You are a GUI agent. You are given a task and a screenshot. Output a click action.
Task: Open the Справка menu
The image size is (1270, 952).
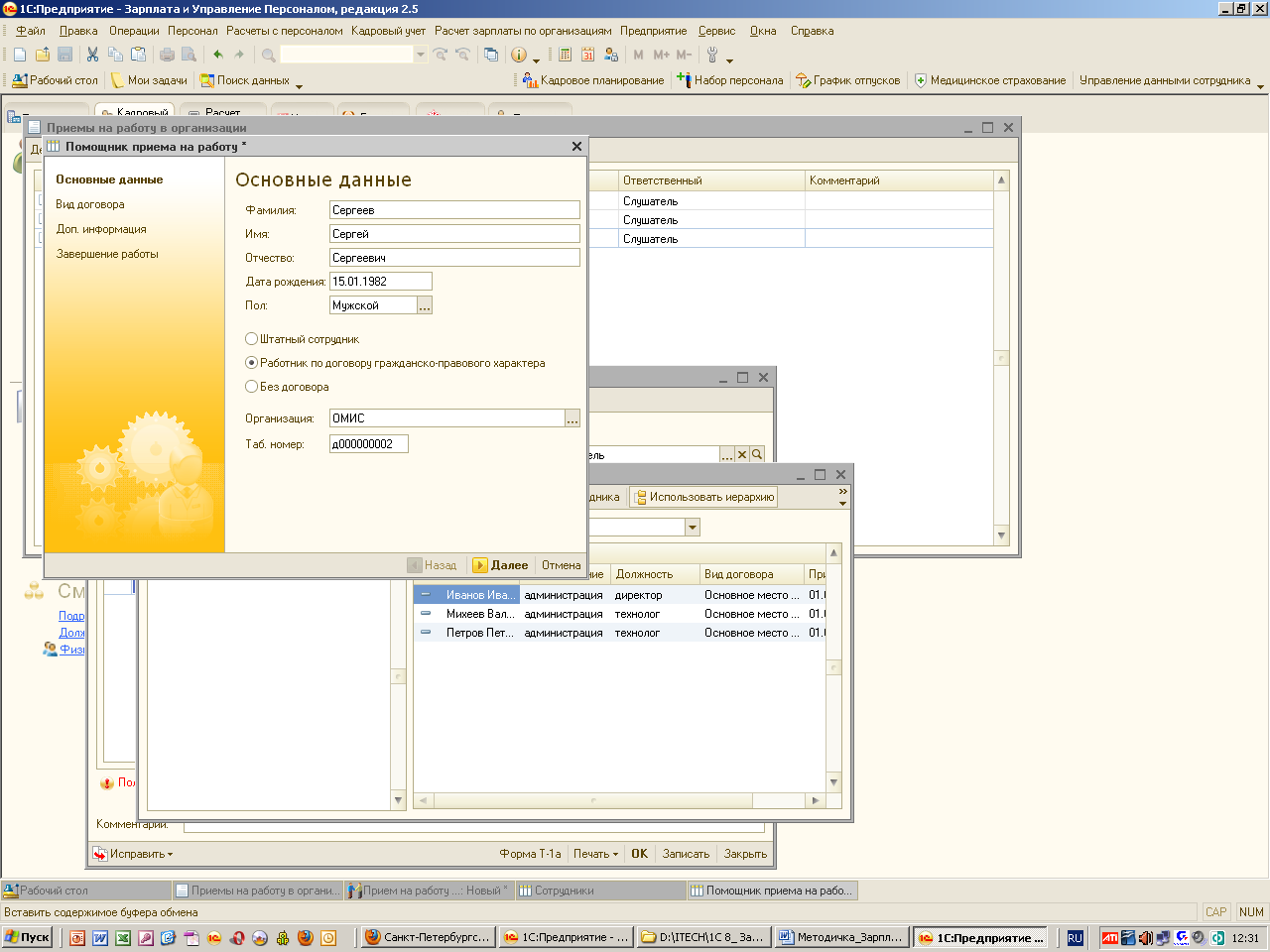click(812, 31)
